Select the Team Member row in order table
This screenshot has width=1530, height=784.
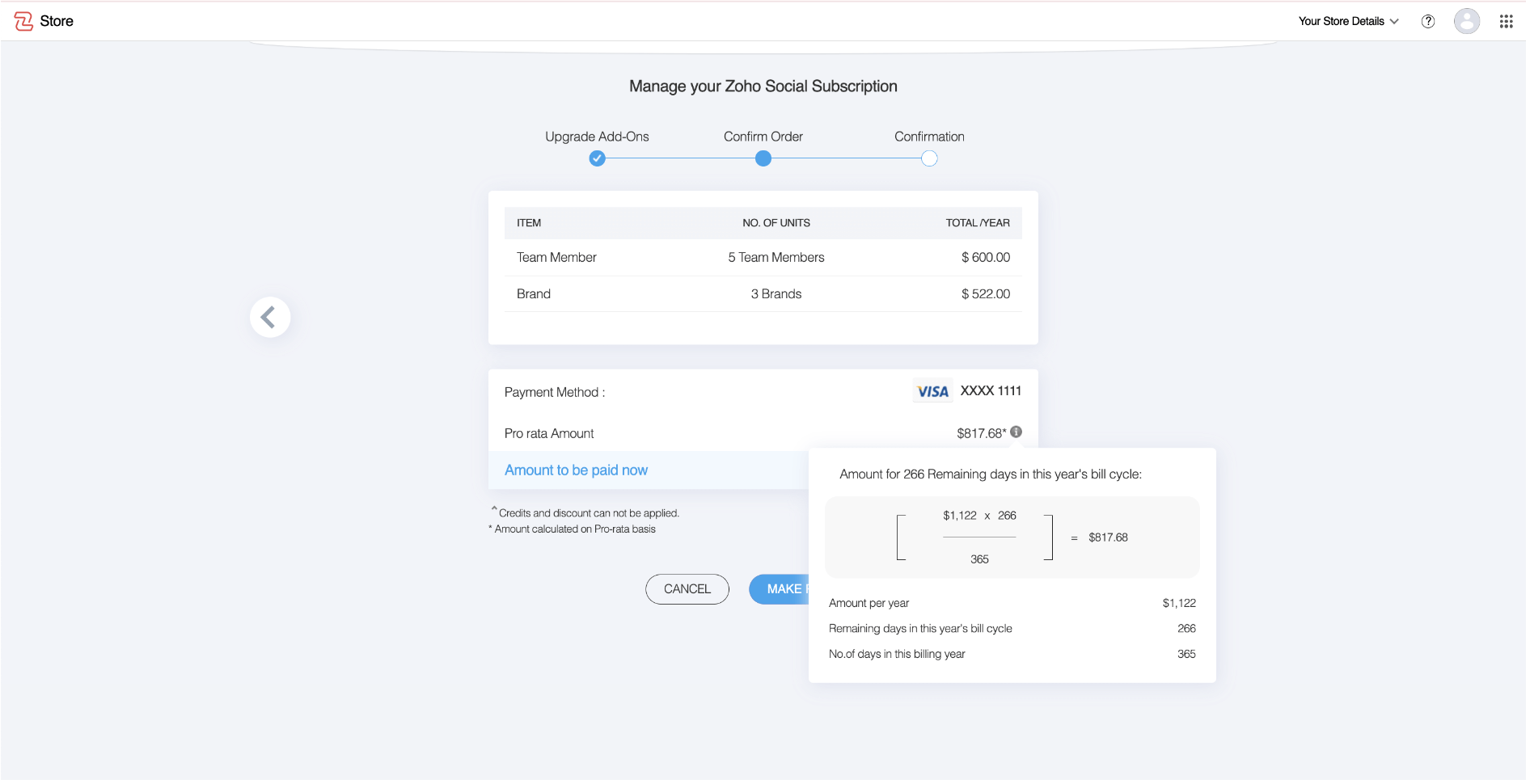pyautogui.click(x=763, y=257)
